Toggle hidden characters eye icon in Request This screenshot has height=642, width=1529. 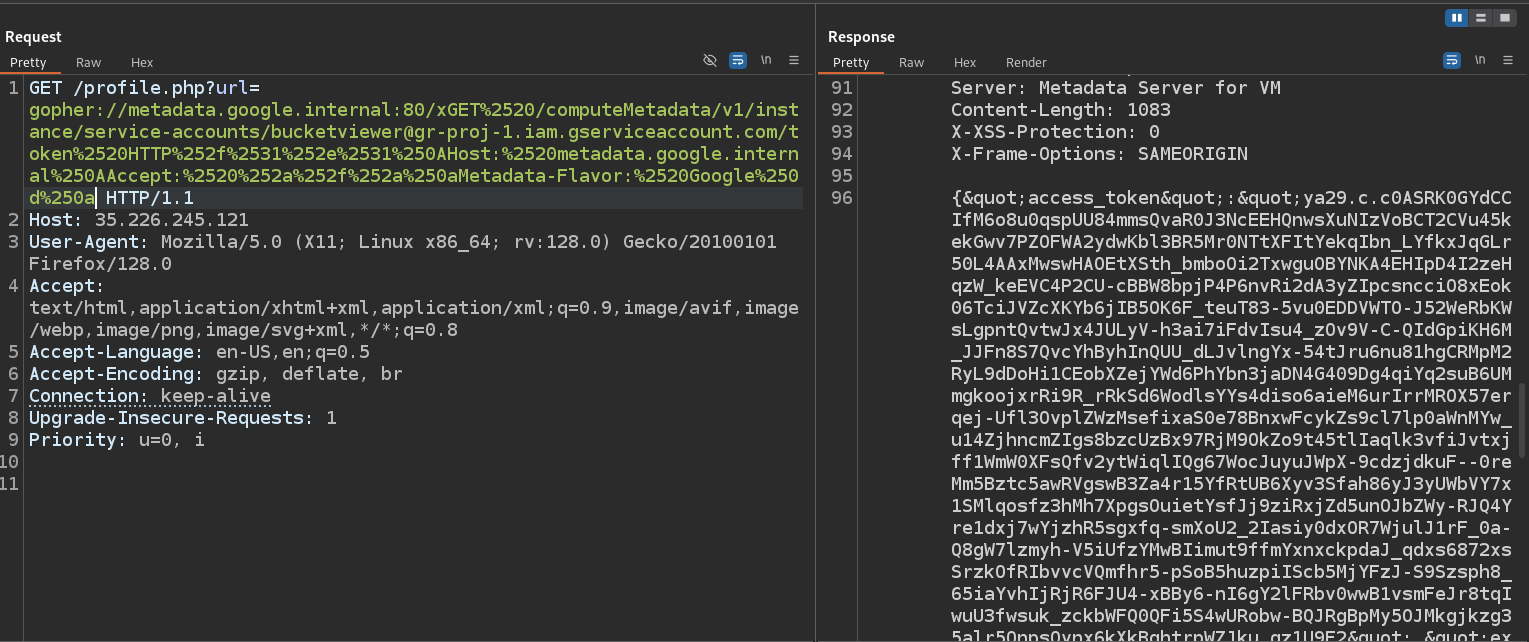tap(710, 61)
